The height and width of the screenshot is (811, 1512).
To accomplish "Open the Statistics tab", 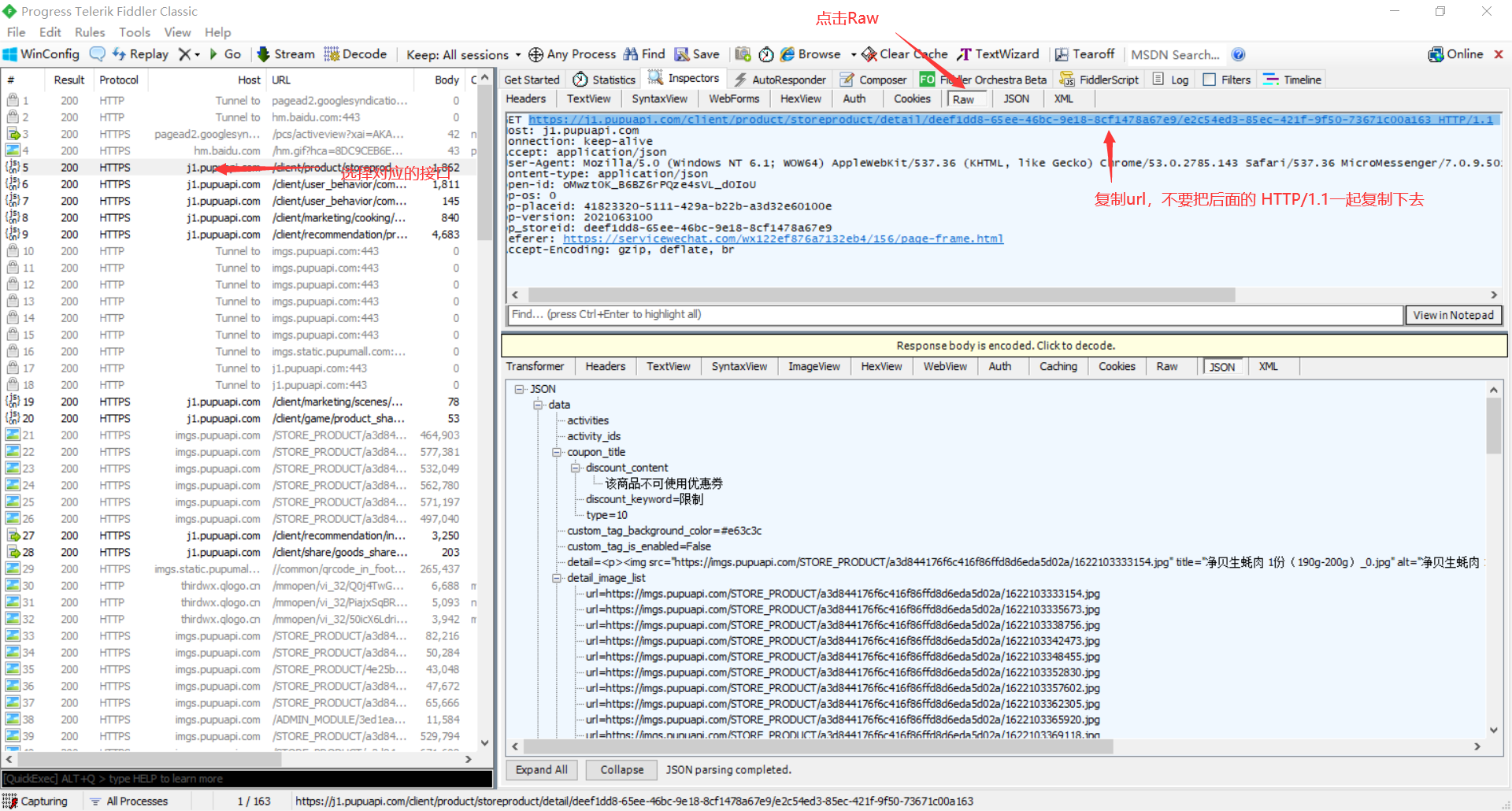I will (x=604, y=80).
